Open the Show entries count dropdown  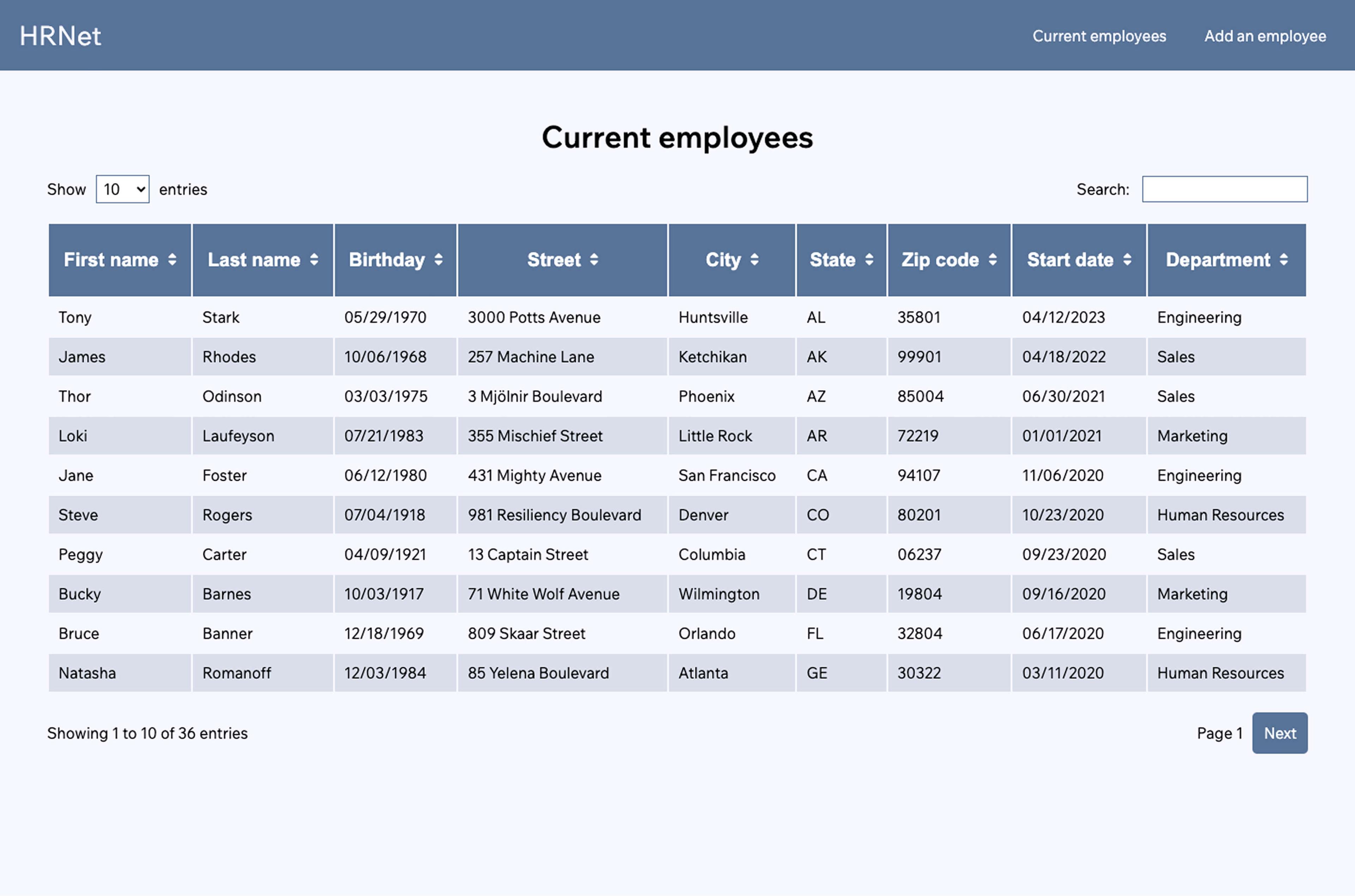[122, 189]
